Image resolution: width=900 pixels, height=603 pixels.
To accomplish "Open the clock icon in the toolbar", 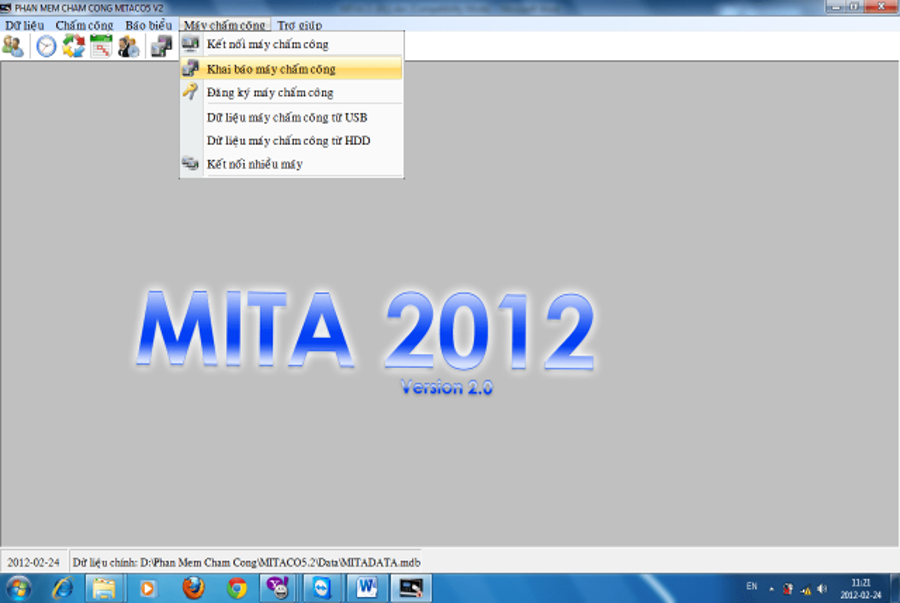I will (46, 46).
